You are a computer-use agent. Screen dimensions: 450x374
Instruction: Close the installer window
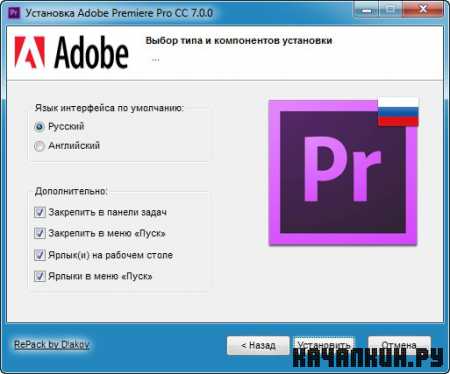423,9
